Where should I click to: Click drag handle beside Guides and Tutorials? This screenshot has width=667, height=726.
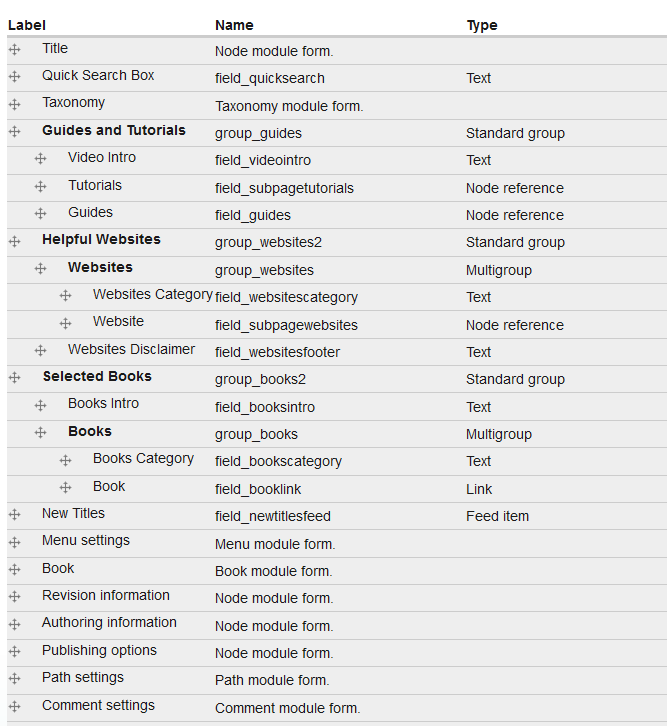(x=14, y=131)
